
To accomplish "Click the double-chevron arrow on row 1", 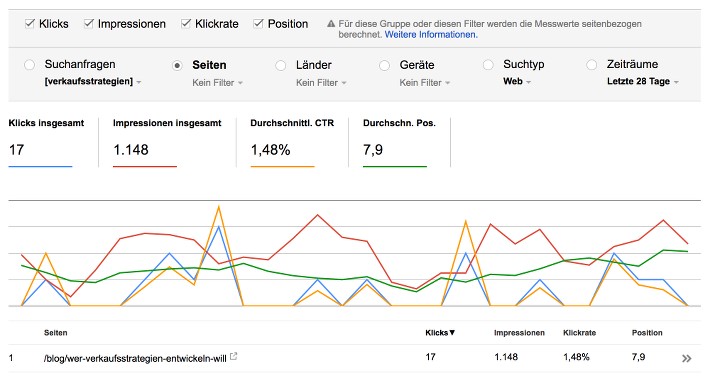I will click(x=686, y=359).
